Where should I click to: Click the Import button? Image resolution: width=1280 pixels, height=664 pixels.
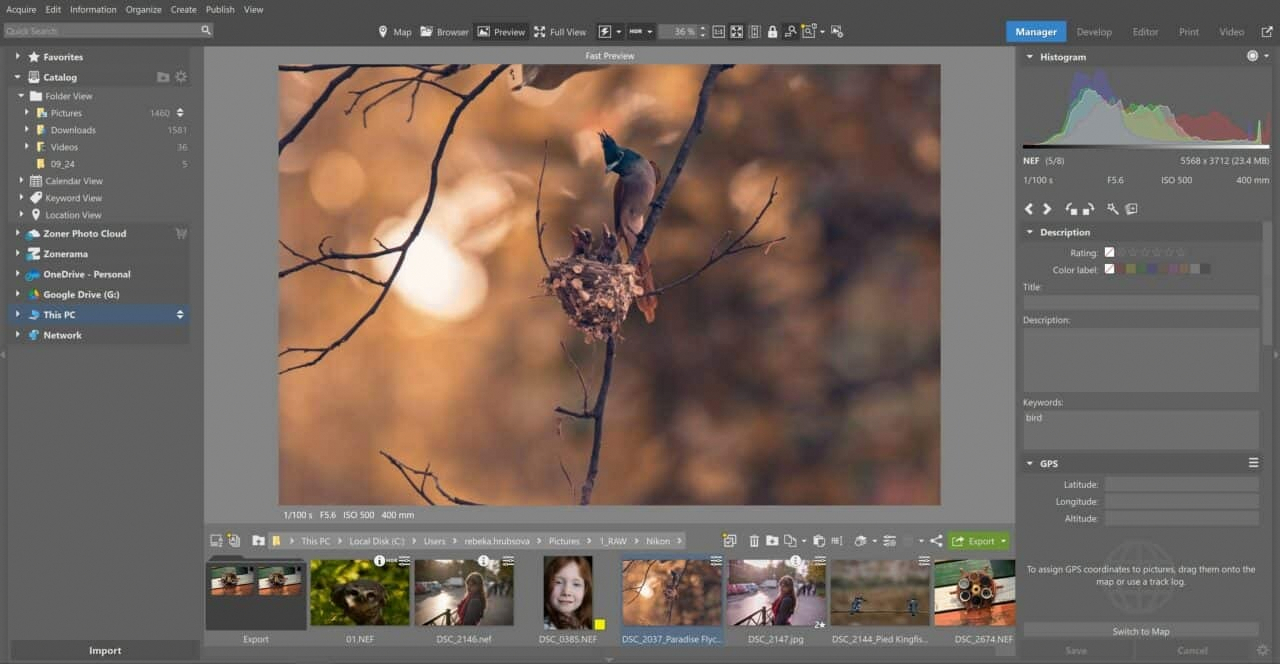pos(104,650)
